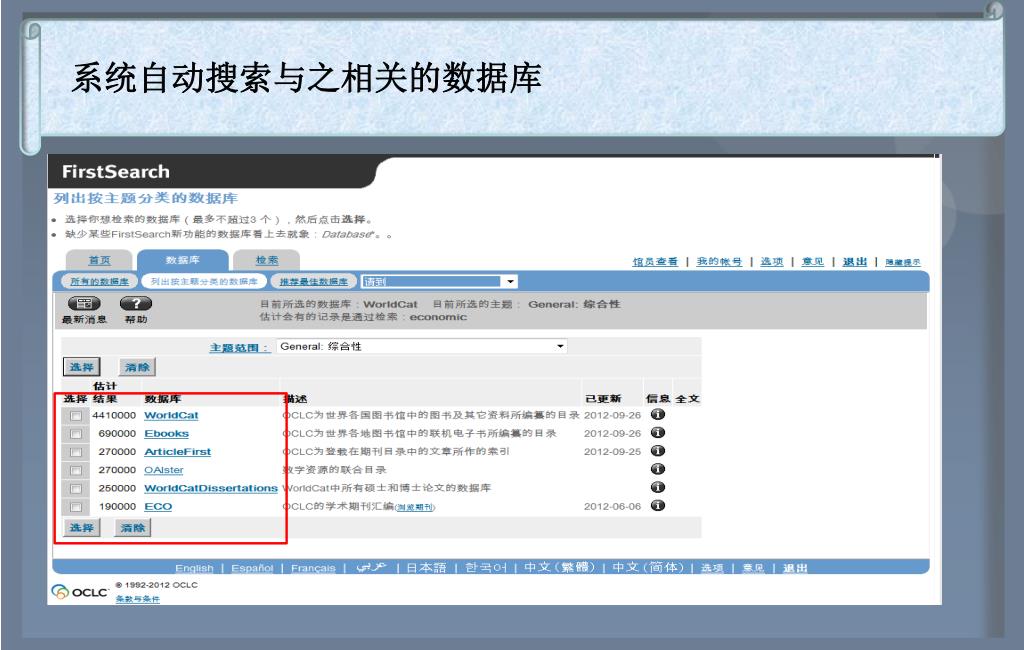1024x650 pixels.
Task: Click 选项 in the footer bar
Action: click(712, 568)
